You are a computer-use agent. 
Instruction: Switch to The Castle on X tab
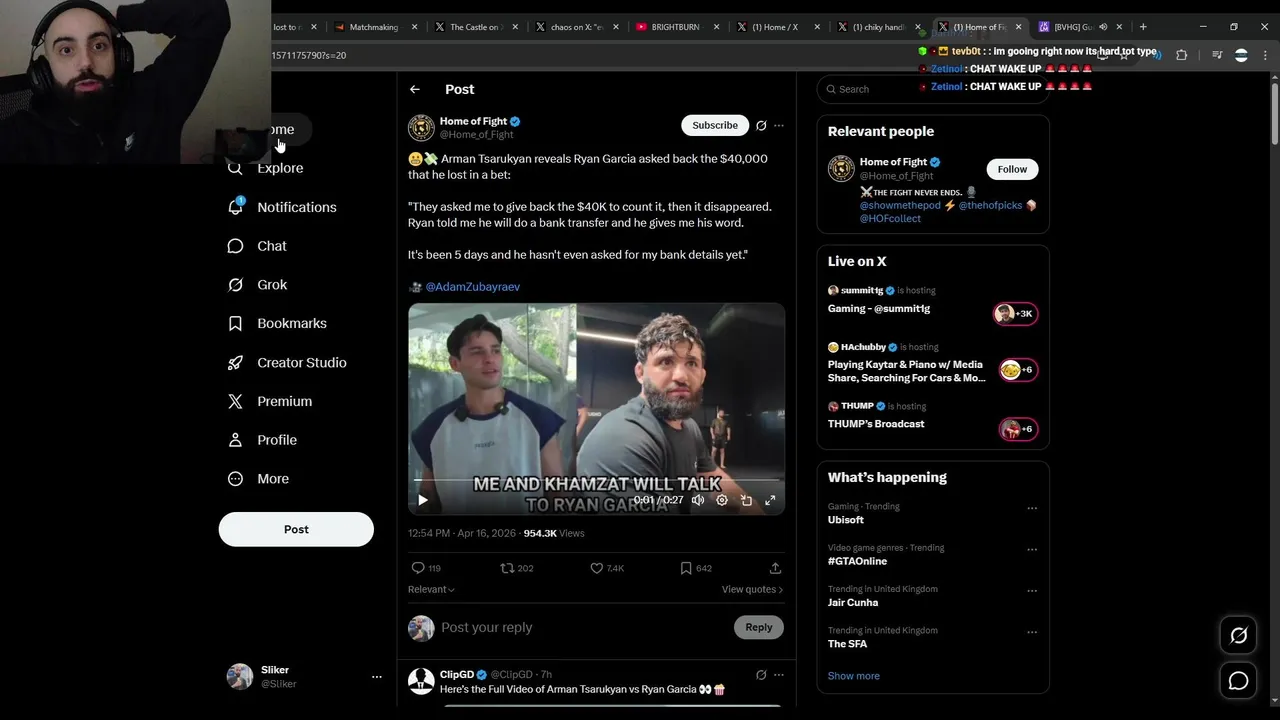[475, 27]
